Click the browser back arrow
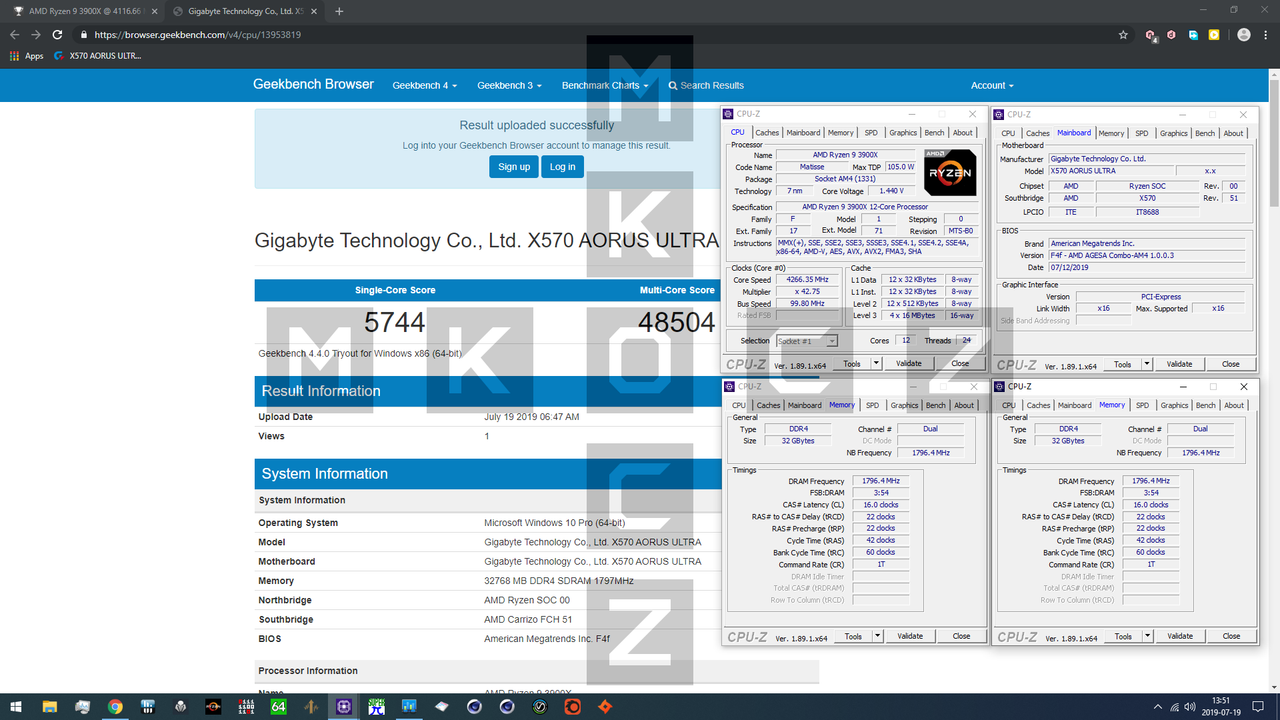The height and width of the screenshot is (720, 1280). [14, 34]
